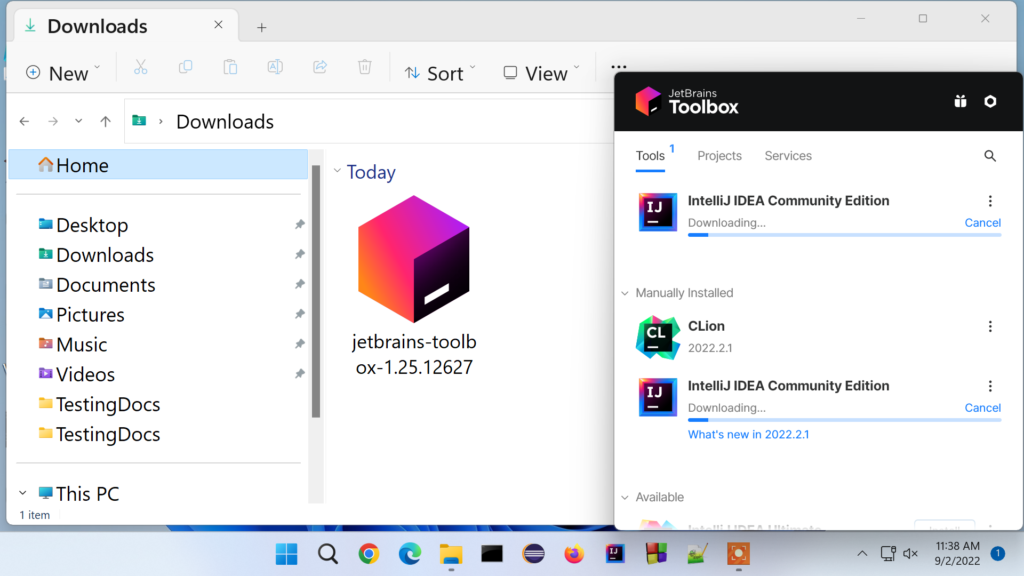Select the jetbrains-toolbox installer file

pos(413,260)
